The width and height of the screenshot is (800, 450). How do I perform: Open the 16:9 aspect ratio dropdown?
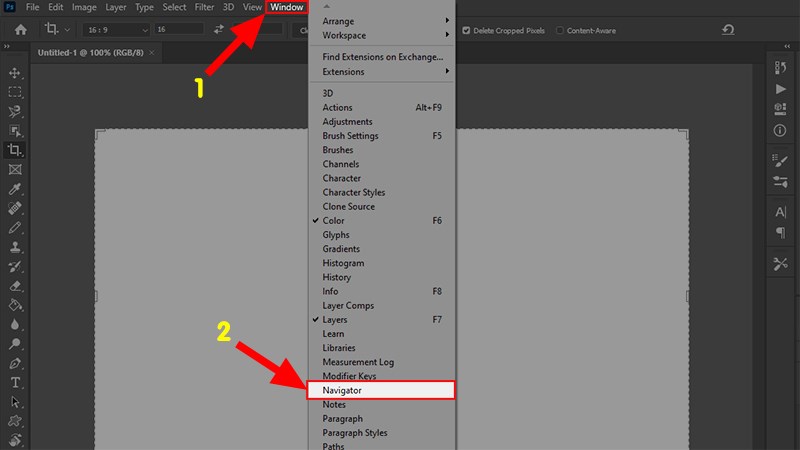coord(116,30)
